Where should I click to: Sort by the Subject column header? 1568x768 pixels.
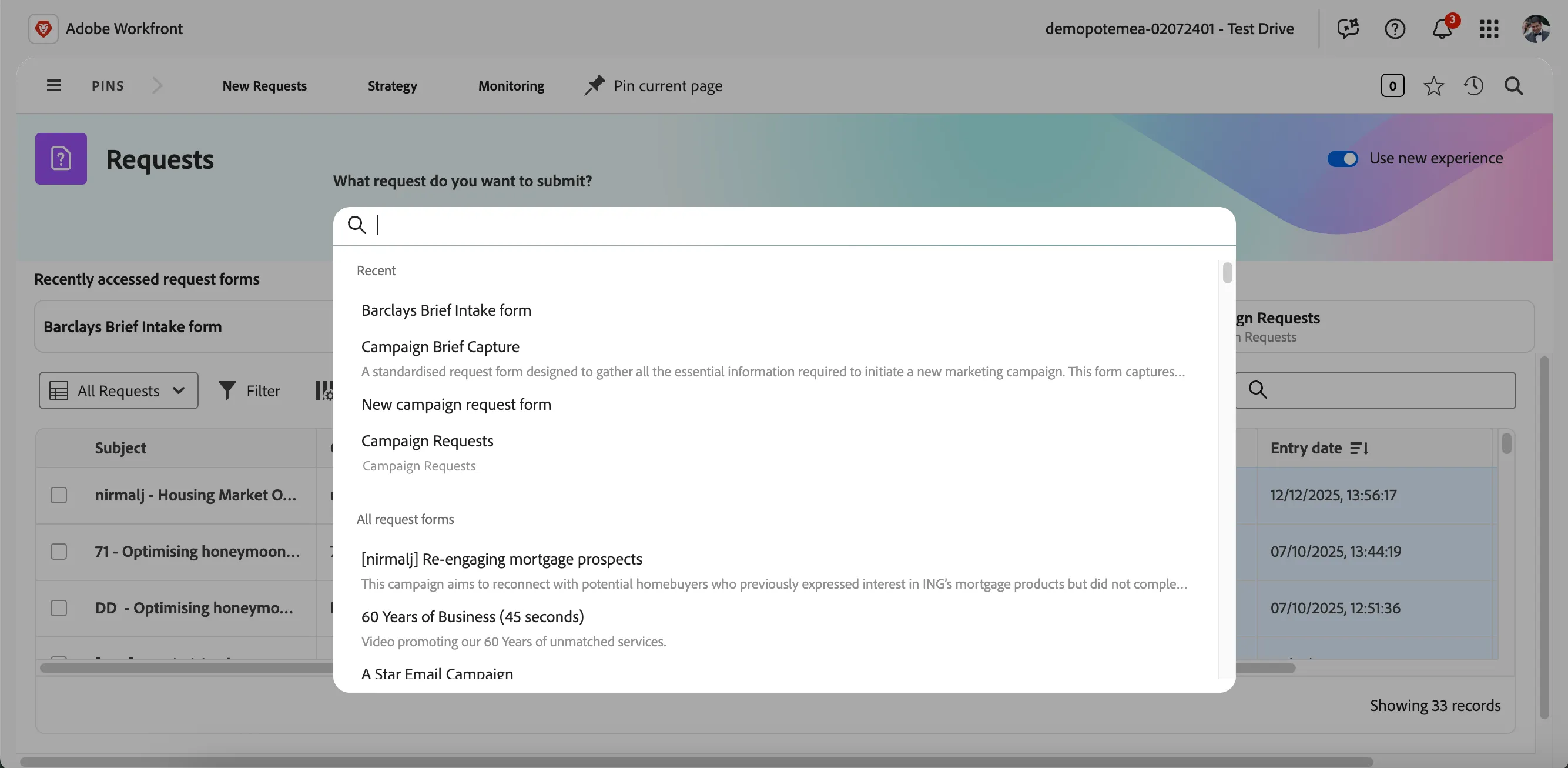click(x=120, y=448)
